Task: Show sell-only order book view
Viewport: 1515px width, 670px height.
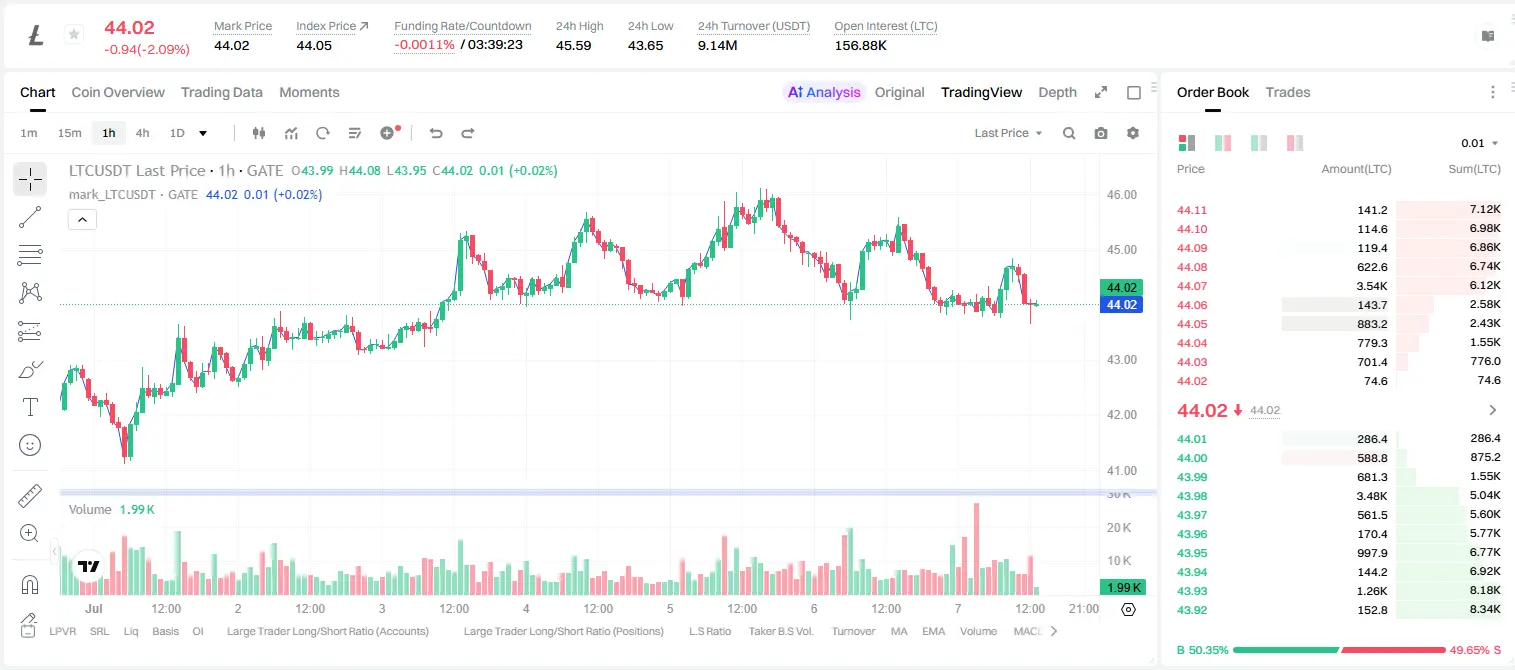Action: [1295, 143]
